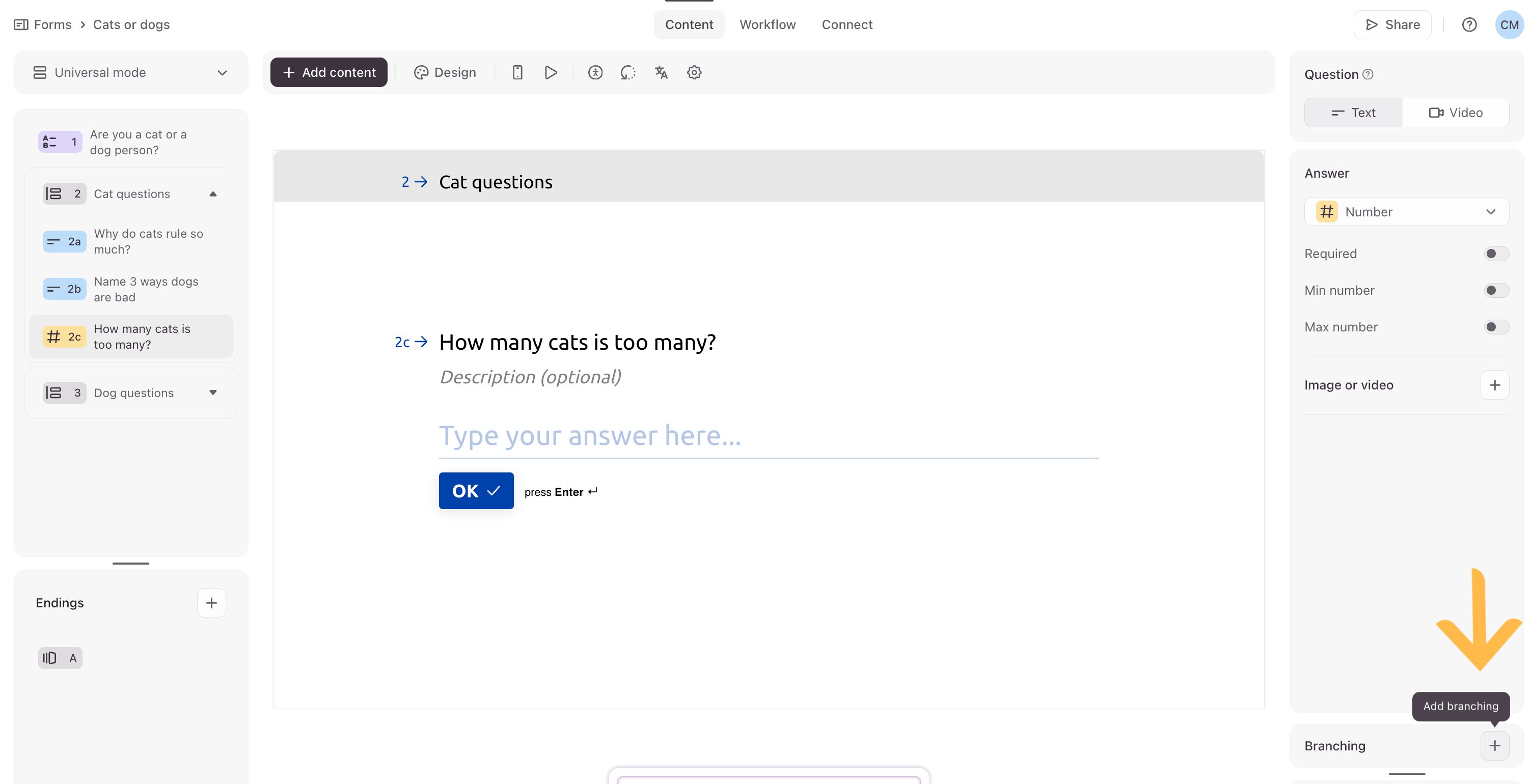The width and height of the screenshot is (1532, 784).
Task: Open the Number answer type dropdown
Action: (x=1406, y=212)
